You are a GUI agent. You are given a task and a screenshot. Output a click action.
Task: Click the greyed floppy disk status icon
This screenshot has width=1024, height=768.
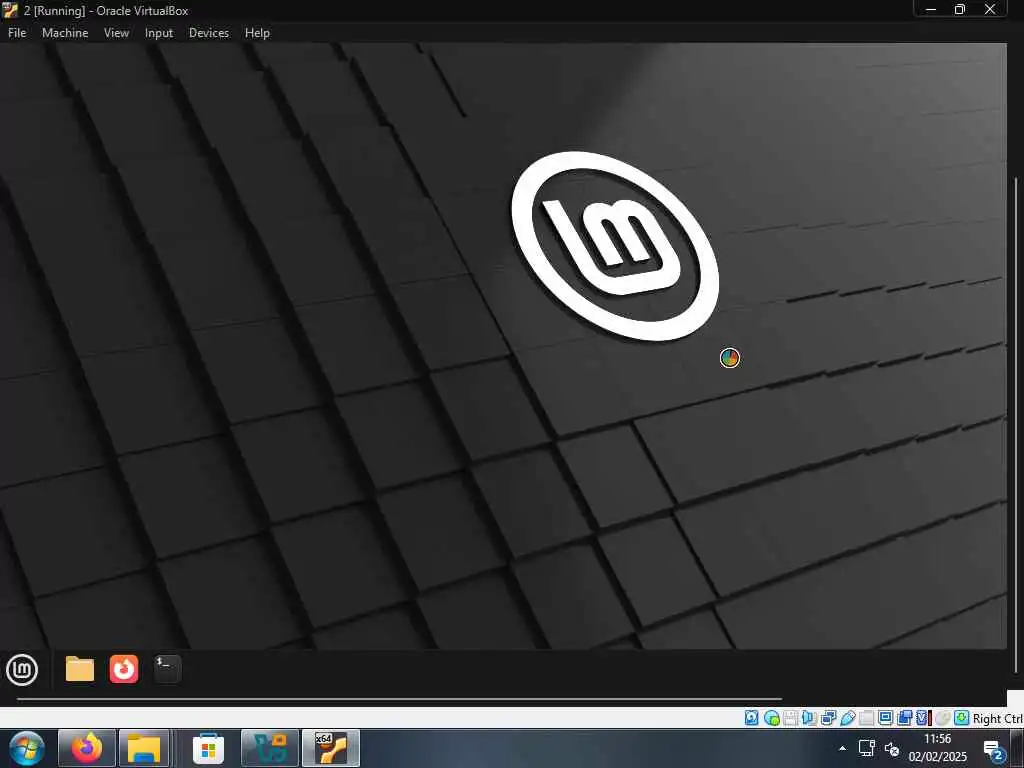pos(790,718)
